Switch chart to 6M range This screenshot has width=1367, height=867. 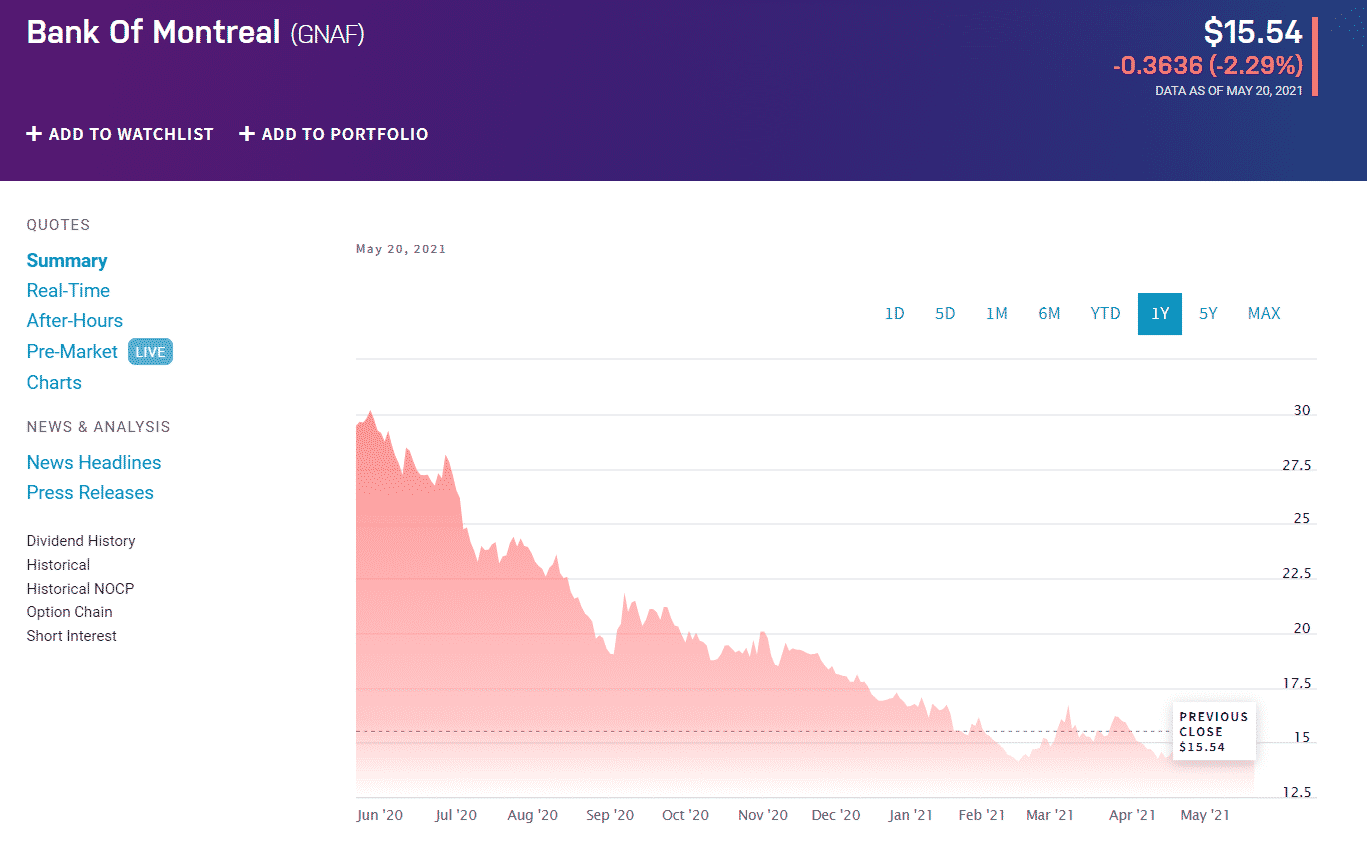1049,314
